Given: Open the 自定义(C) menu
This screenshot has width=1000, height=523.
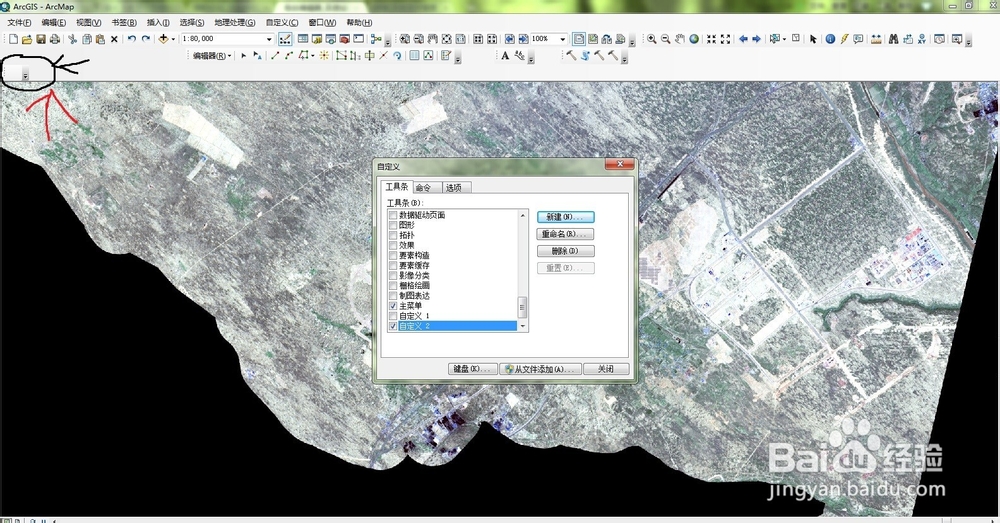Looking at the screenshot, I should 282,22.
